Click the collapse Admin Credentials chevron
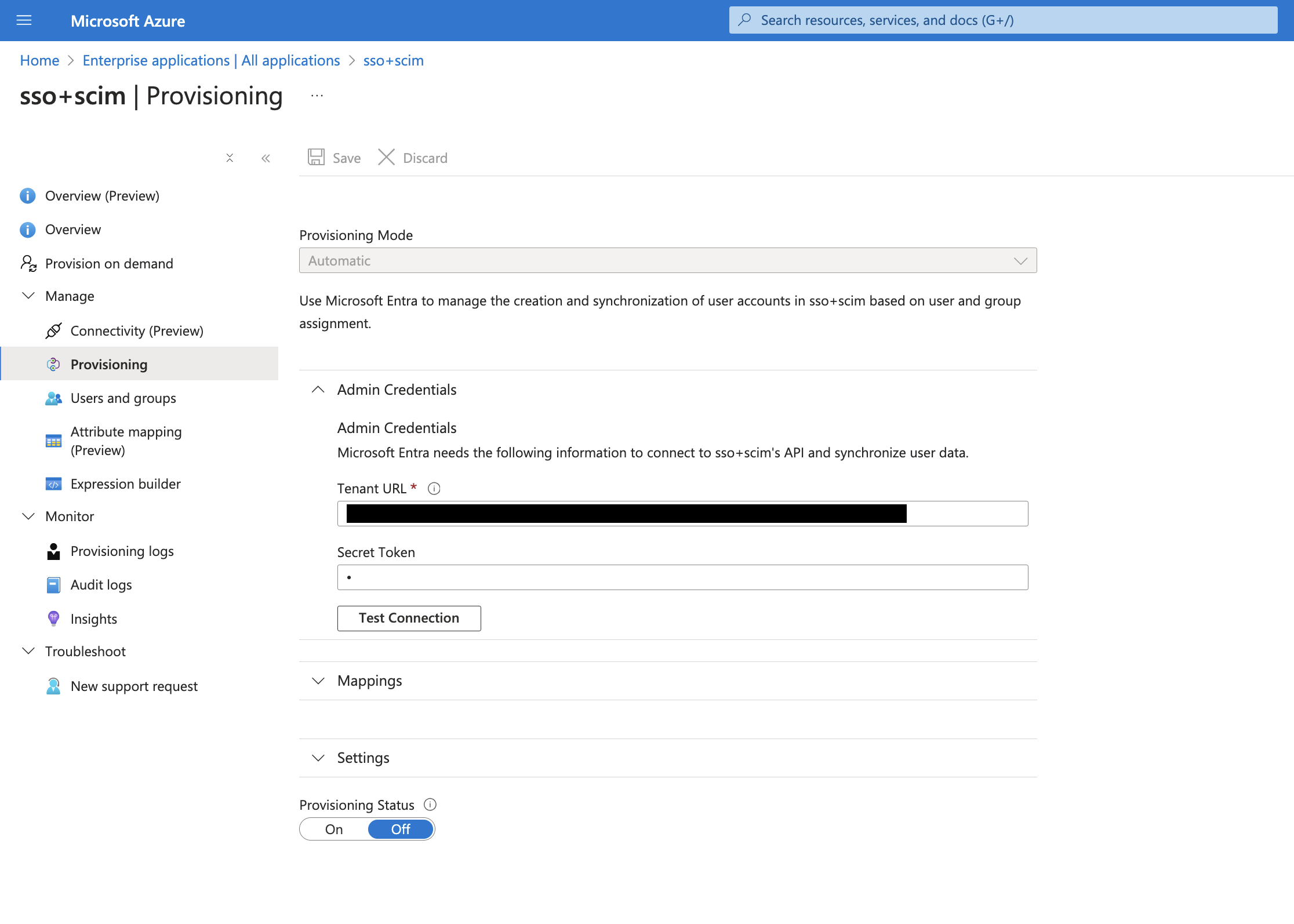 (318, 389)
